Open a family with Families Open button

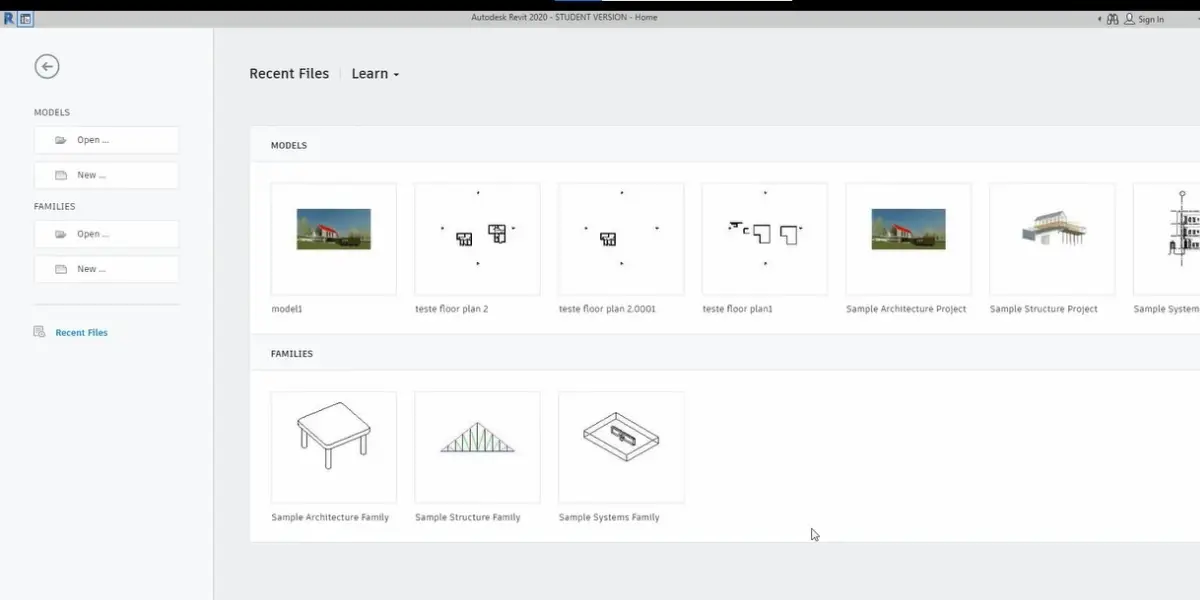(x=106, y=234)
